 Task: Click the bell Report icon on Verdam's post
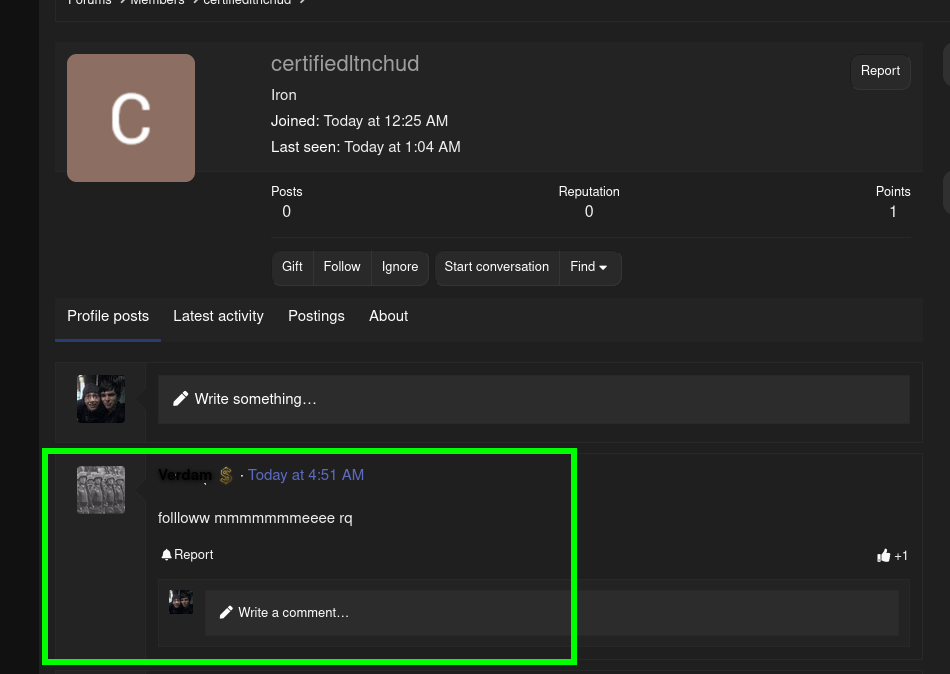pos(167,555)
